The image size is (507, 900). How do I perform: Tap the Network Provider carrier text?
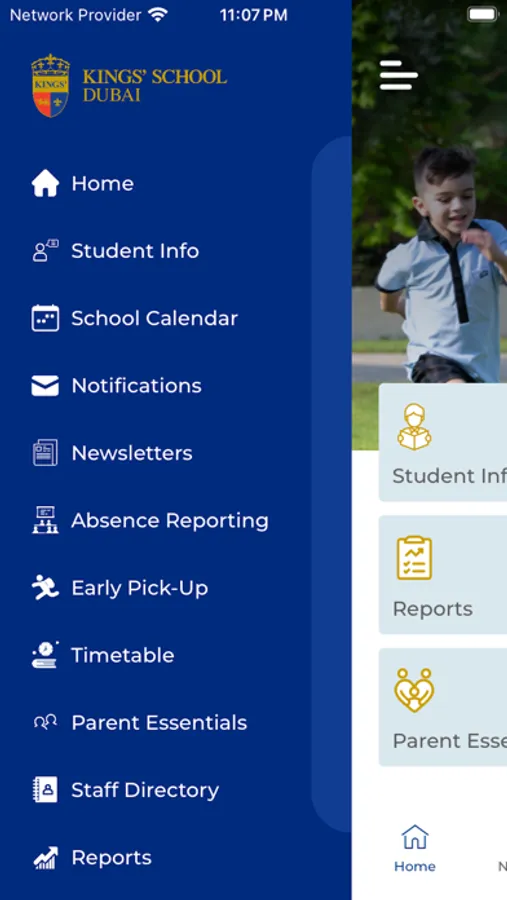coord(75,15)
